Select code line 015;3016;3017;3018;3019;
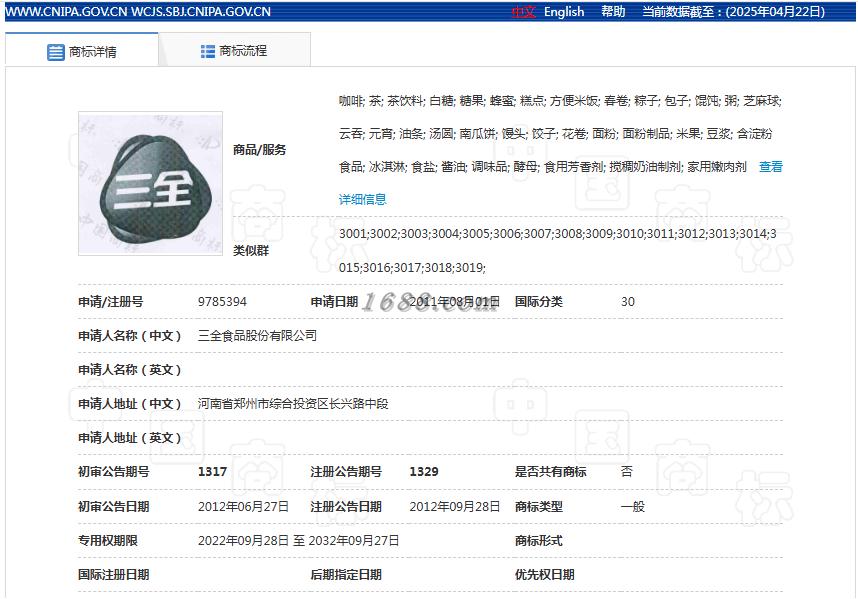Image resolution: width=858 pixels, height=599 pixels. pos(412,267)
